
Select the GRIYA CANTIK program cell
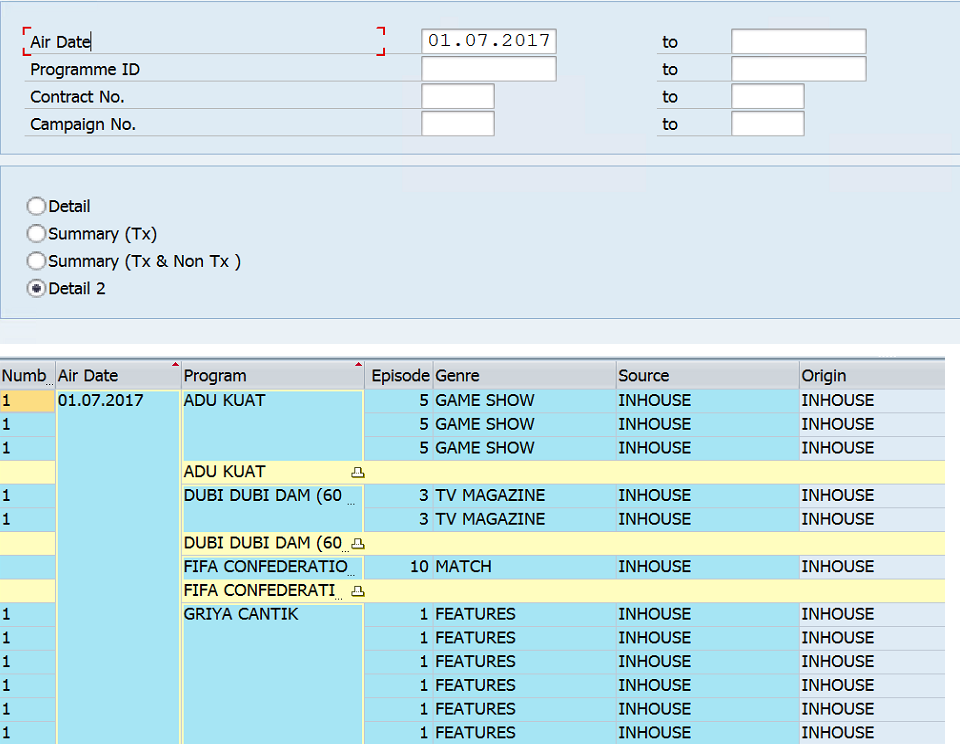click(x=272, y=673)
